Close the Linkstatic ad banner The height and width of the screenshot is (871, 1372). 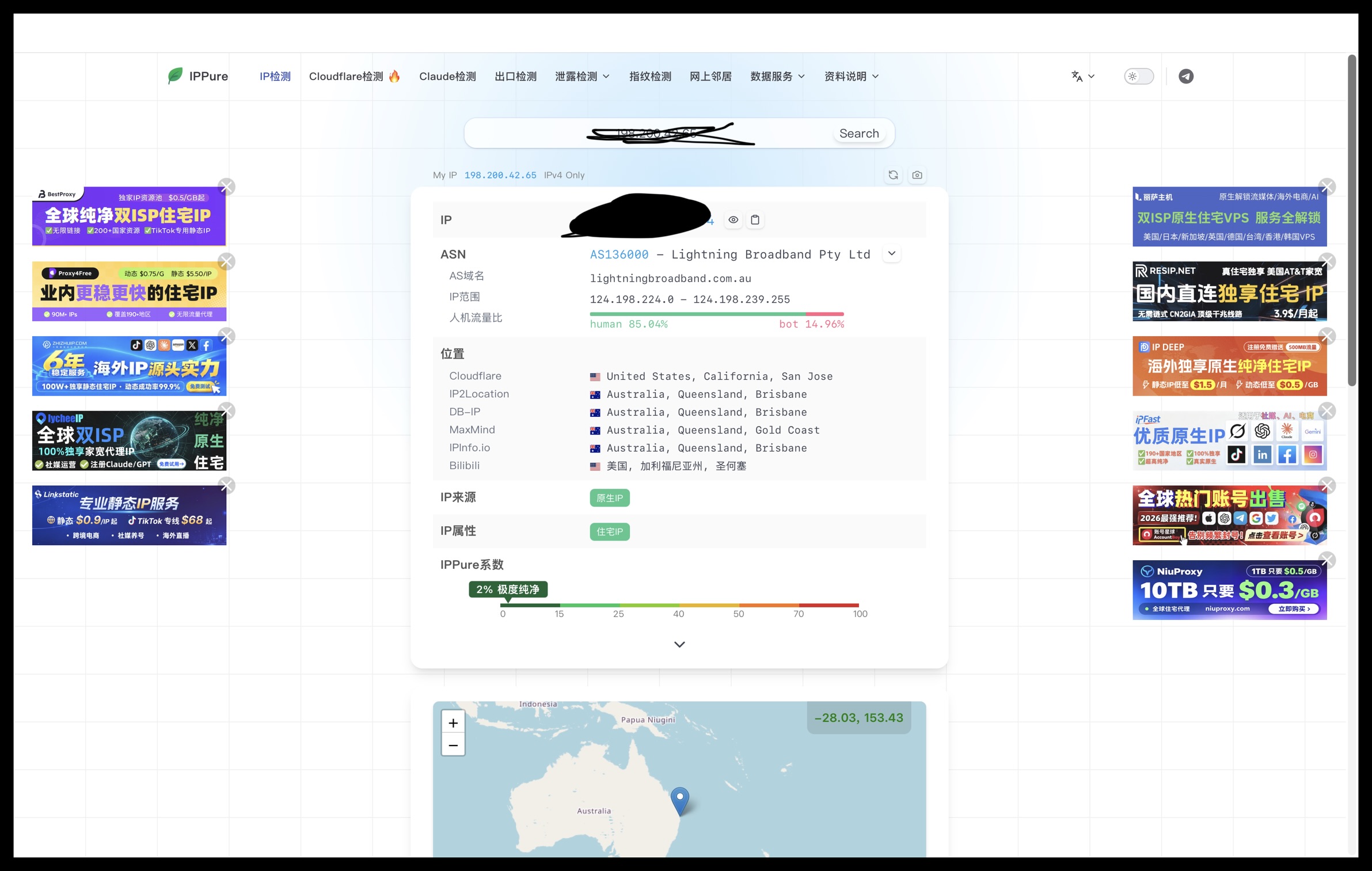pos(227,486)
